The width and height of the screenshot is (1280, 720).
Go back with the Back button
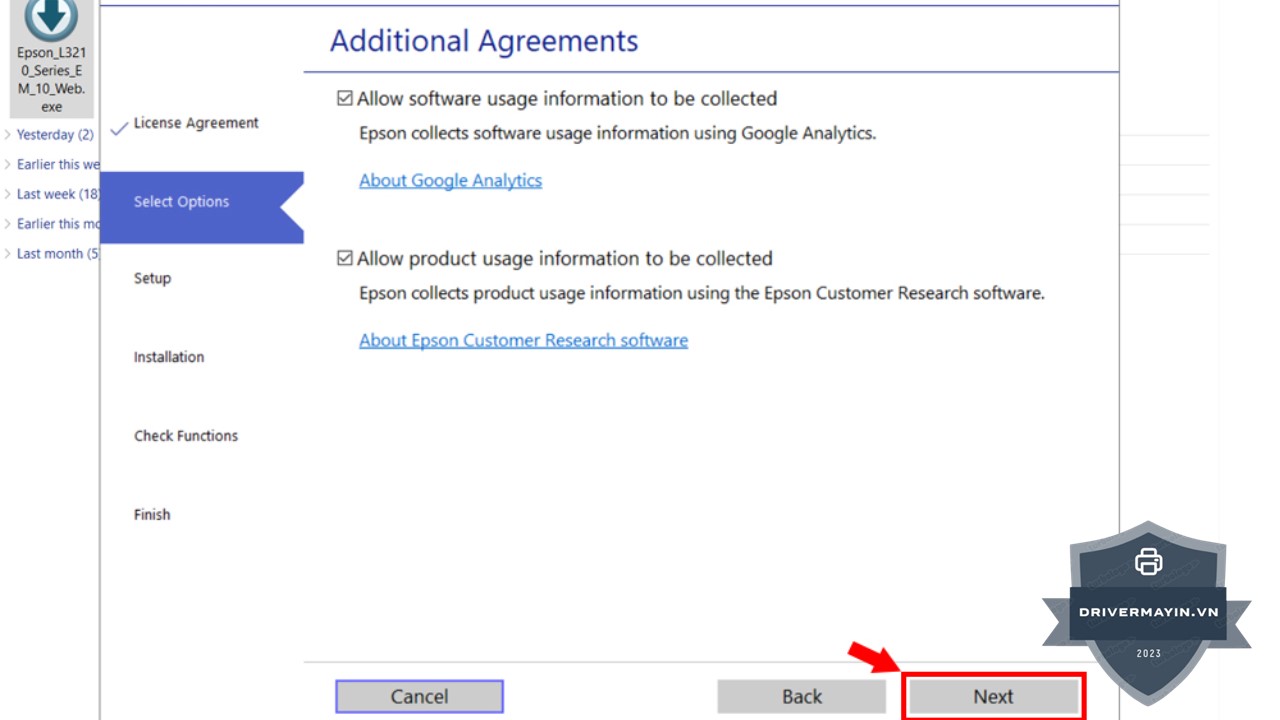pos(801,697)
